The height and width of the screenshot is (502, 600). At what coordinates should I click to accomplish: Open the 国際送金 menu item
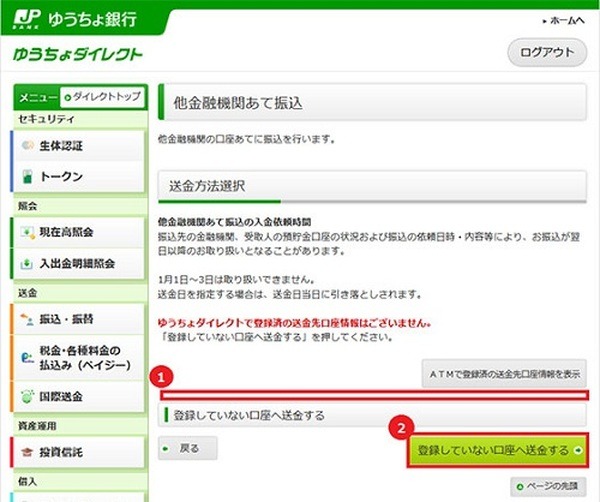[x=78, y=396]
